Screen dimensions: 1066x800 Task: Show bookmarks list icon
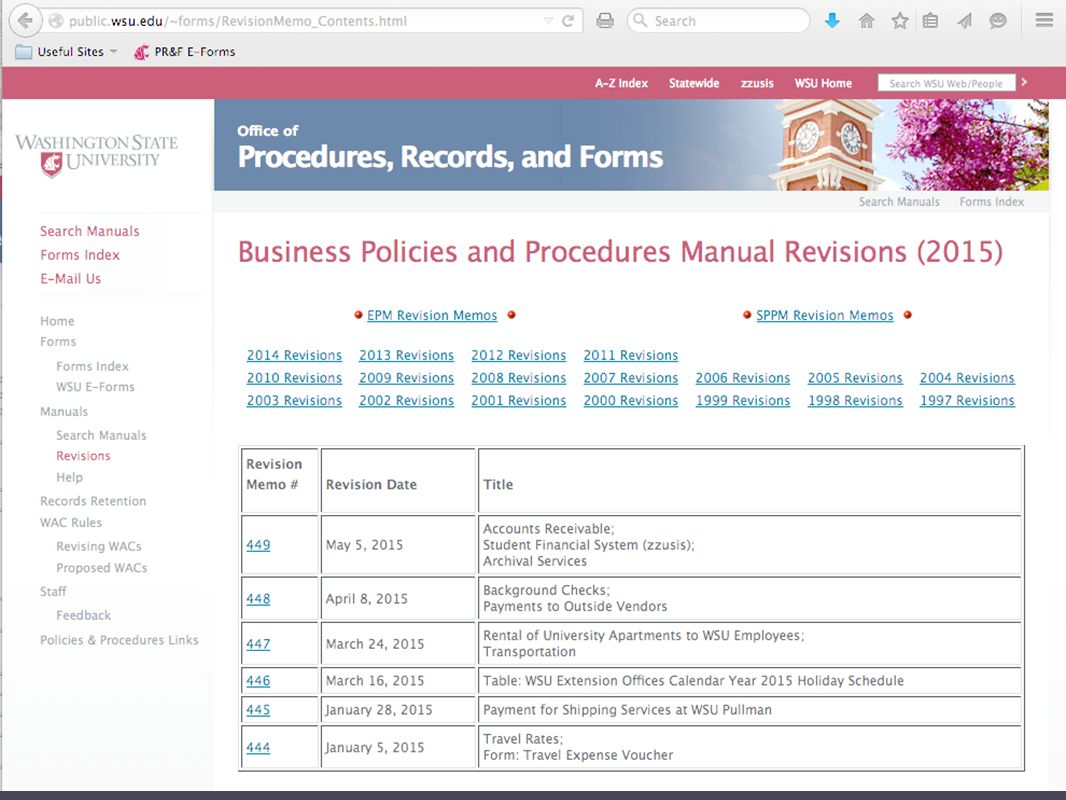[930, 21]
